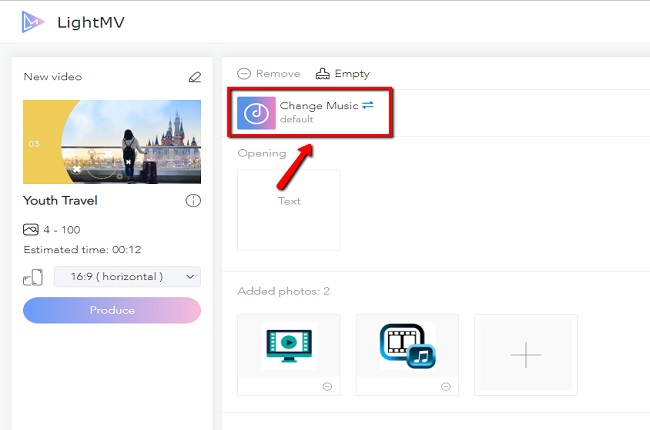Click the Change Music swap arrows
This screenshot has height=430, width=650.
pyautogui.click(x=367, y=105)
